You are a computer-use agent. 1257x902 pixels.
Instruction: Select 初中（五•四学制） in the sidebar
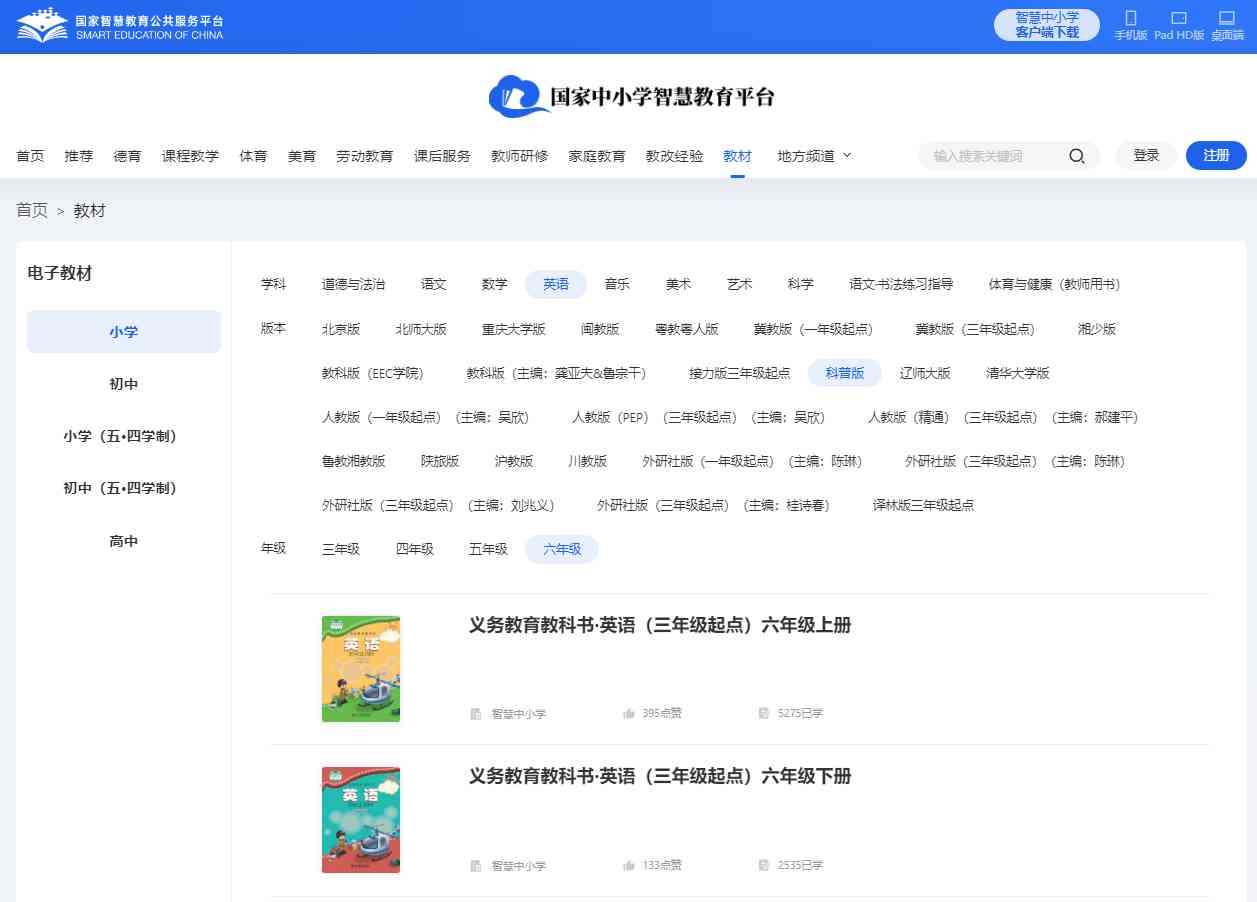[x=124, y=488]
